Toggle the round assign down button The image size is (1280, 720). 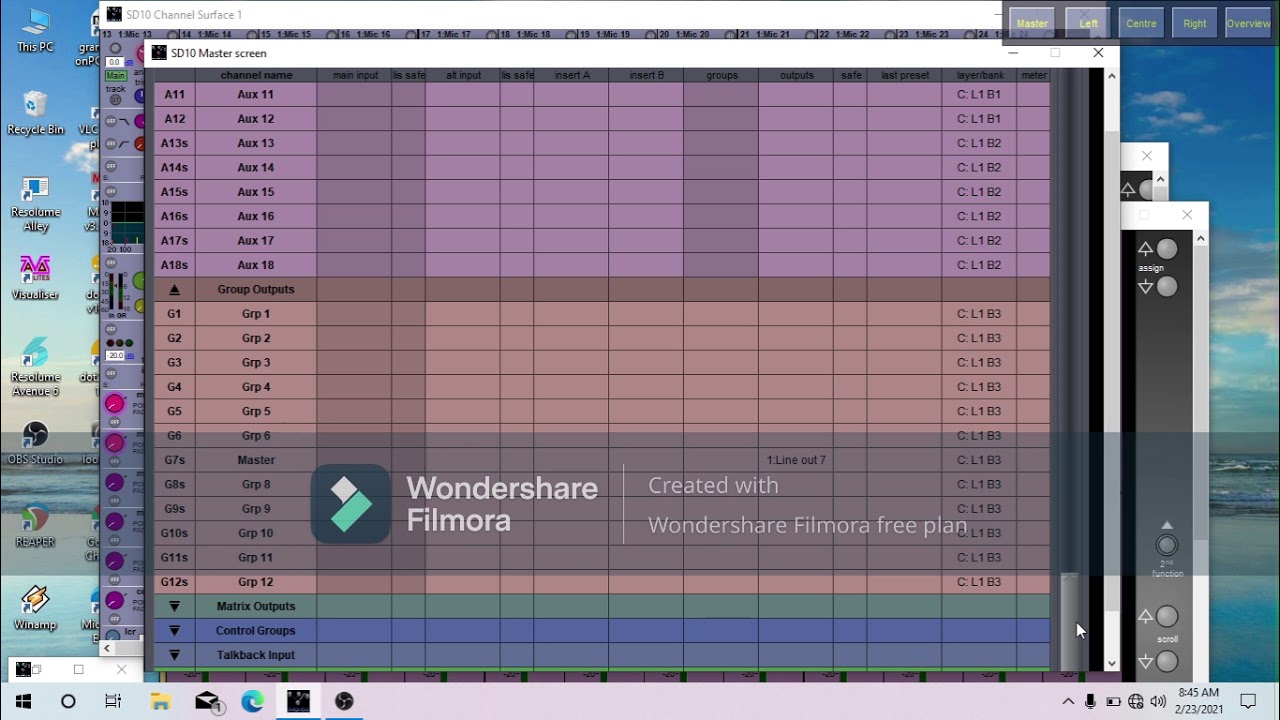(1167, 287)
